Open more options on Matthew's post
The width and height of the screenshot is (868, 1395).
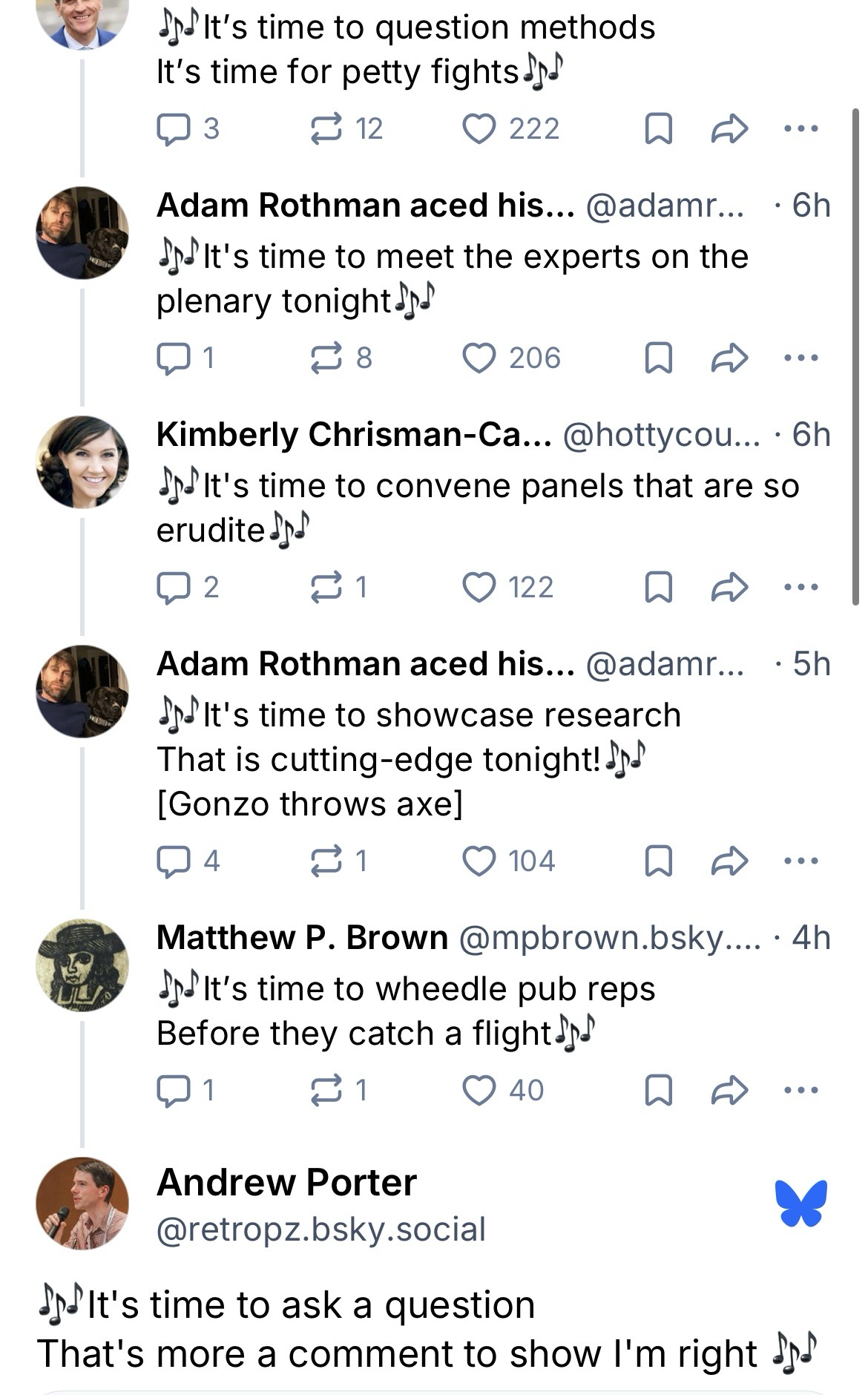coord(801,1091)
